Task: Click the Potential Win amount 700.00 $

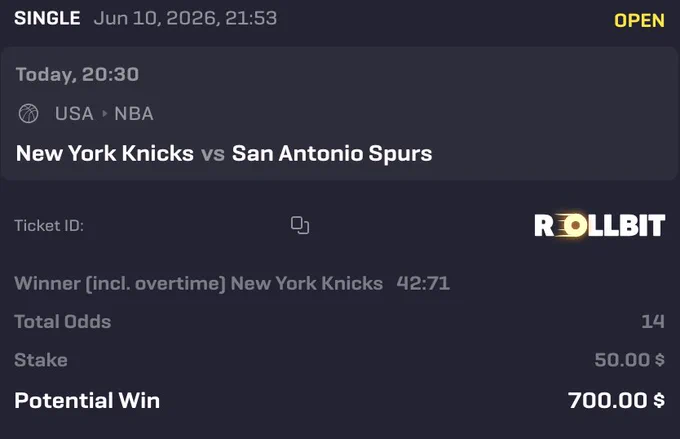Action: (x=616, y=400)
